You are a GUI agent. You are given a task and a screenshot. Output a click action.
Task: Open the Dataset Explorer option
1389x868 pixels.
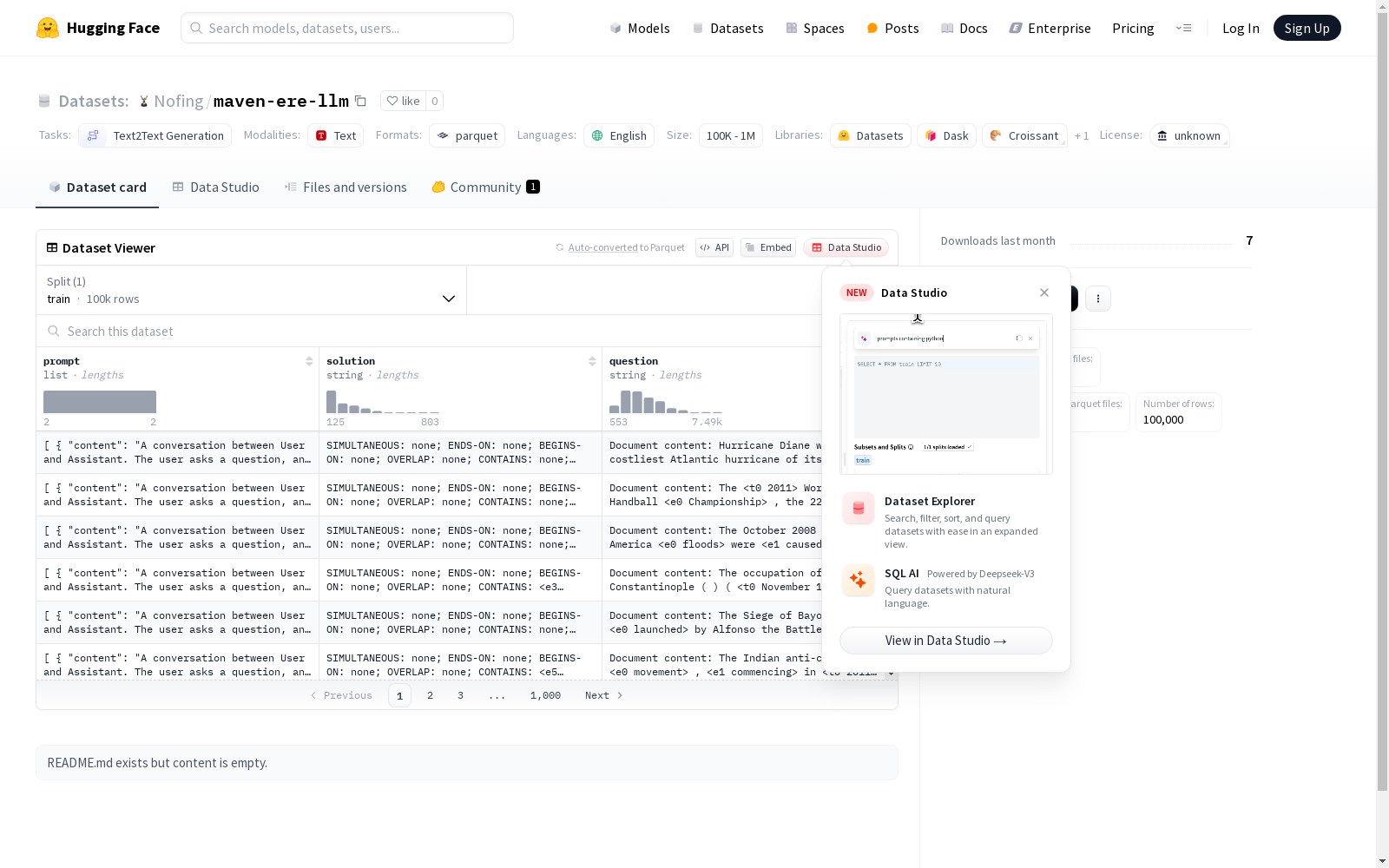coord(946,522)
